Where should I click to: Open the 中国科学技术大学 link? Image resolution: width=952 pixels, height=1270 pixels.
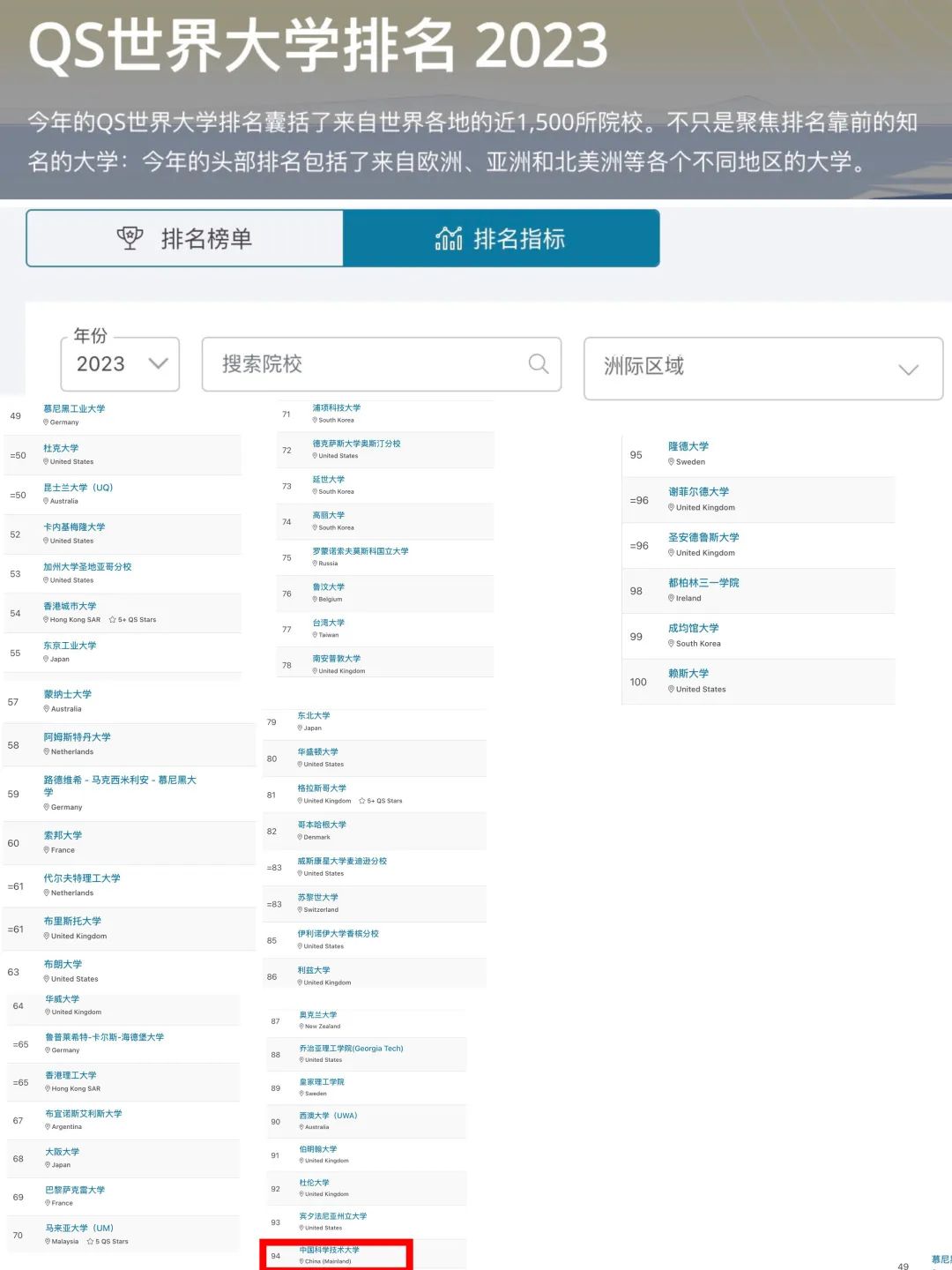pos(329,1250)
